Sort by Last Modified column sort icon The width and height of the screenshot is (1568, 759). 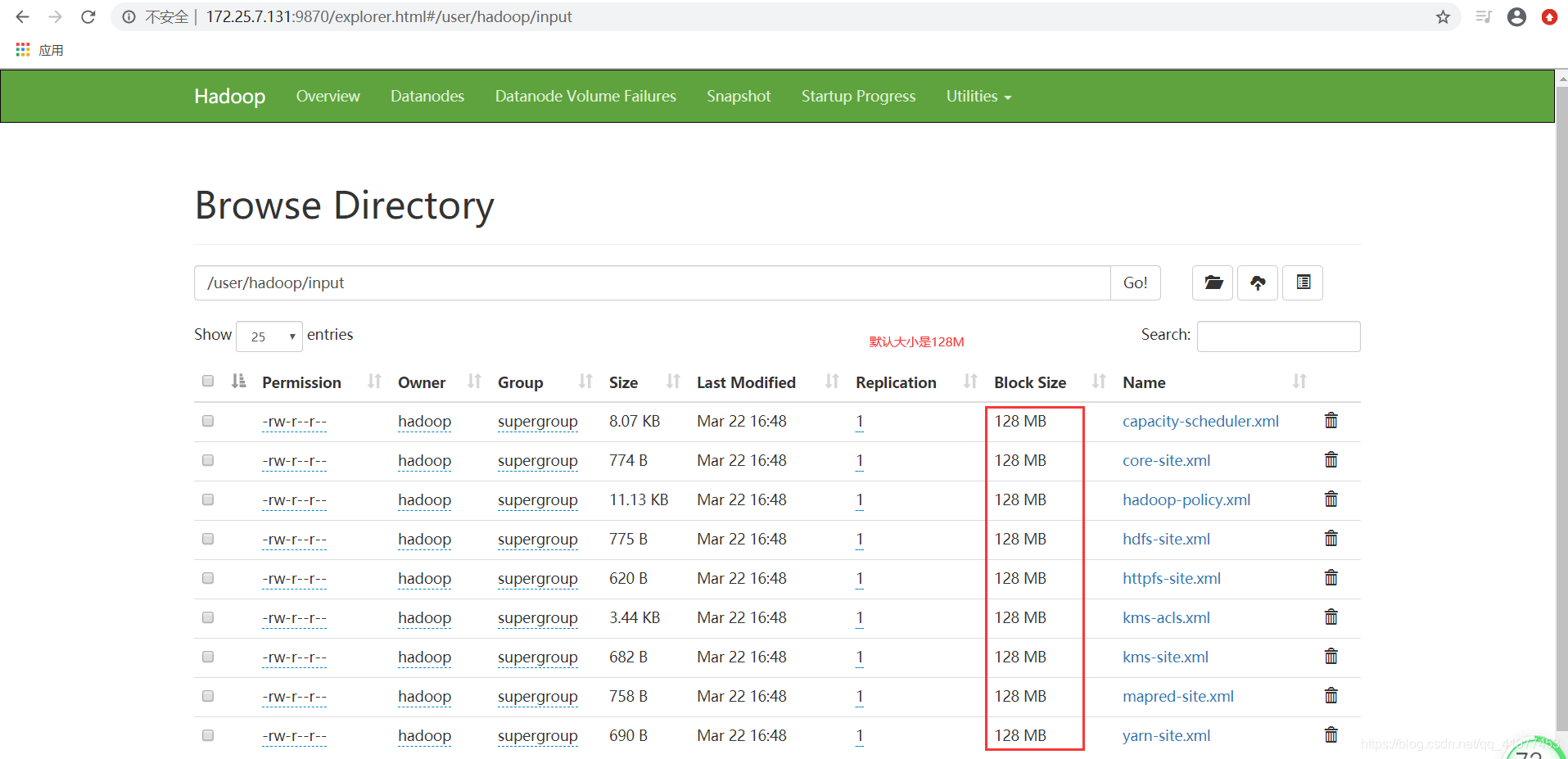tap(832, 381)
